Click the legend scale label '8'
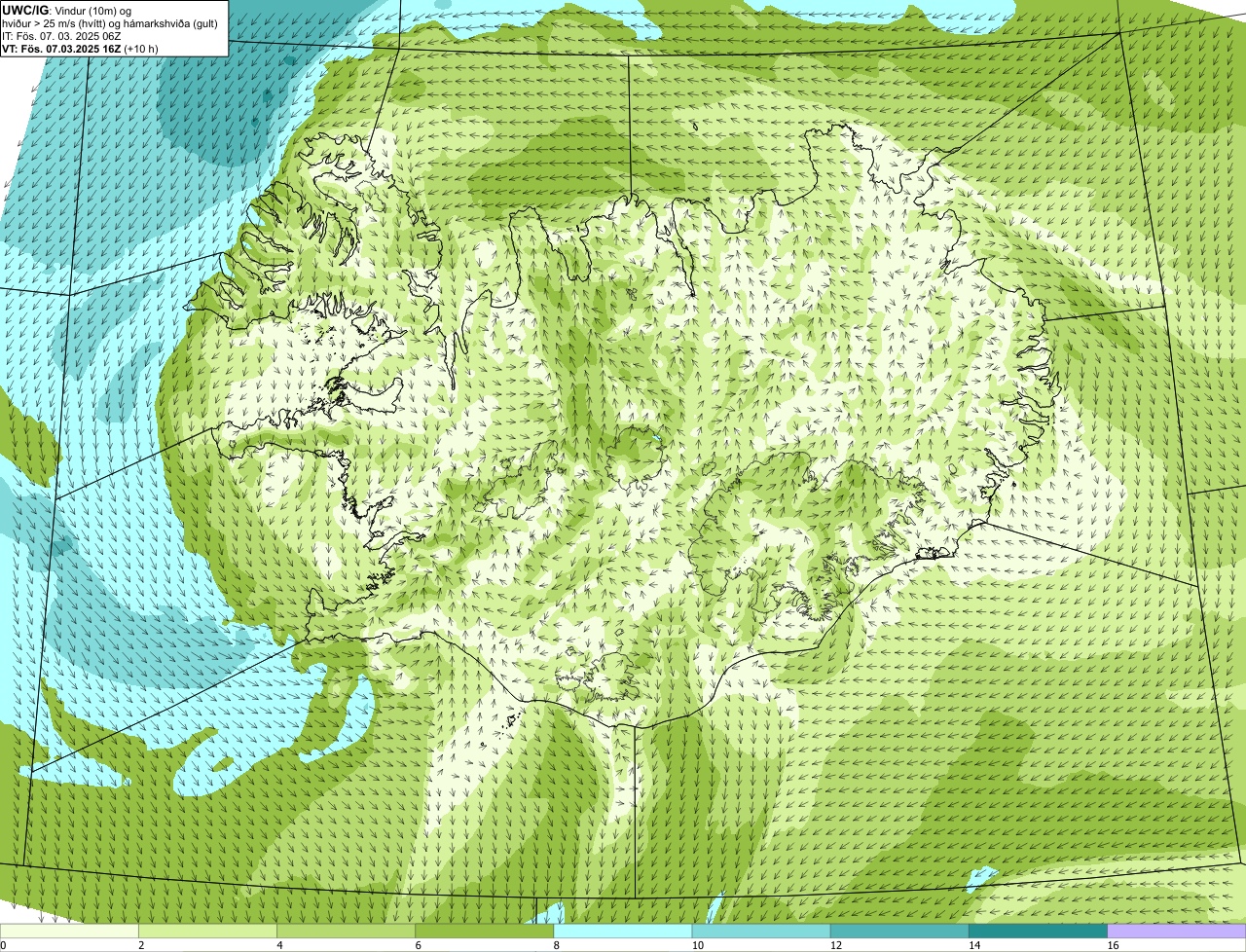This screenshot has width=1246, height=952. coord(557,945)
